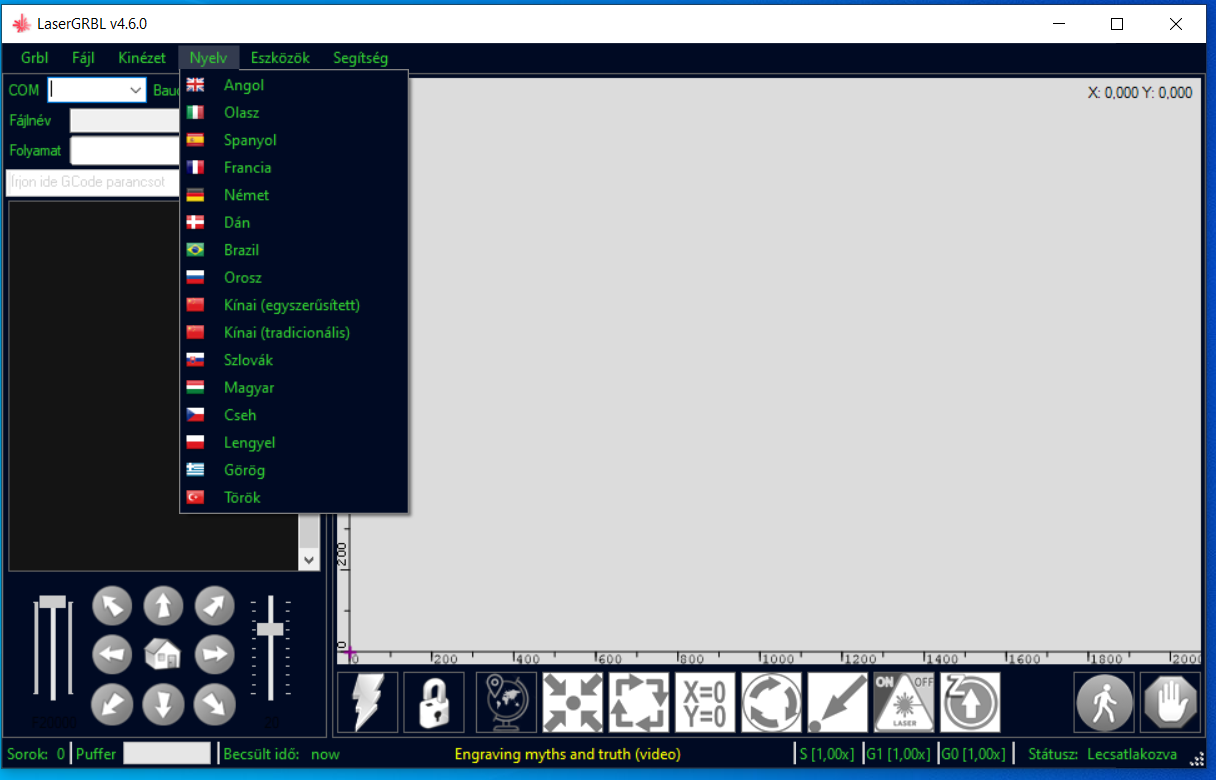The image size is (1216, 780).
Task: Open the Fájl menu
Action: 83,58
